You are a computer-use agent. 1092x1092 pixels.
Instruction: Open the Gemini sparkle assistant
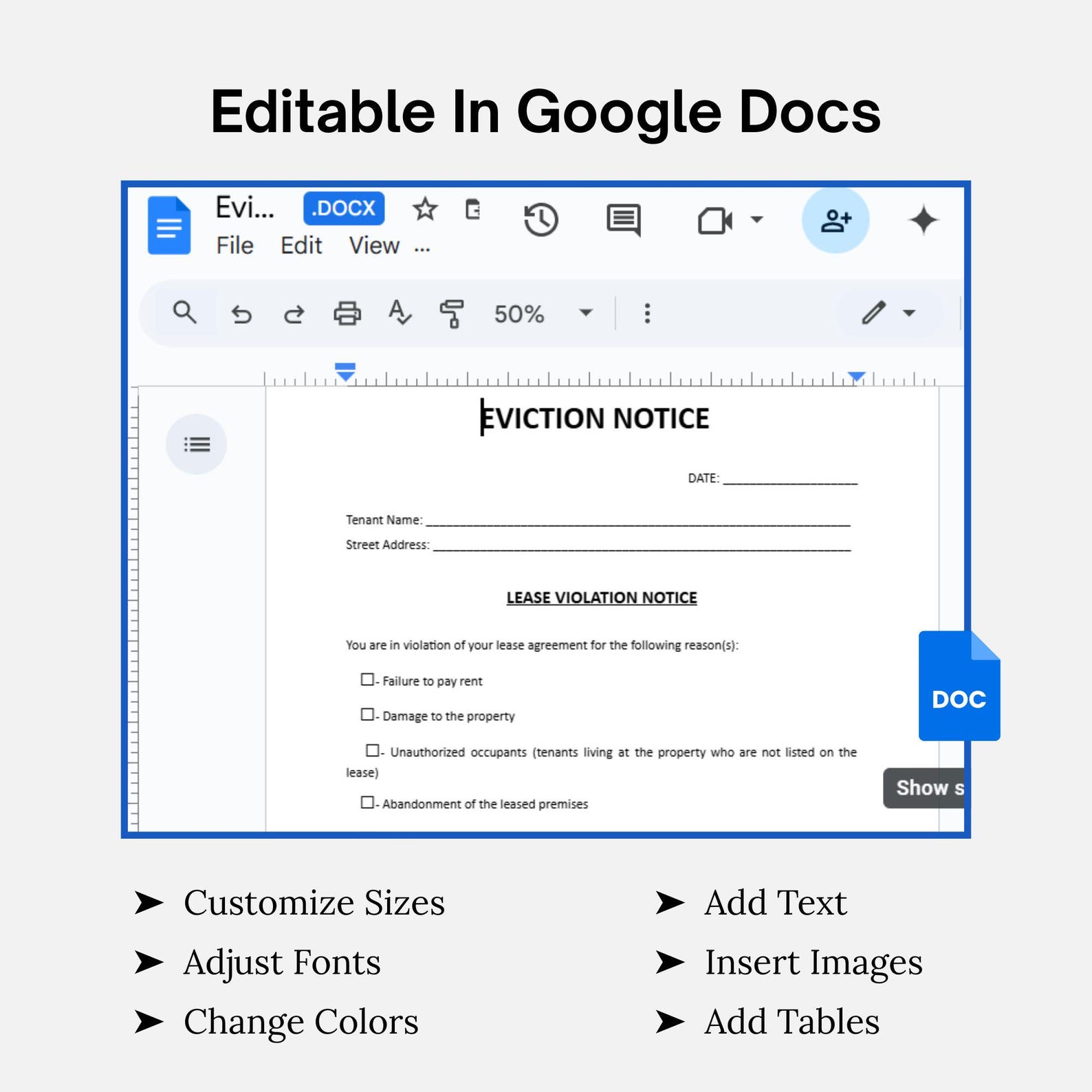(x=923, y=220)
